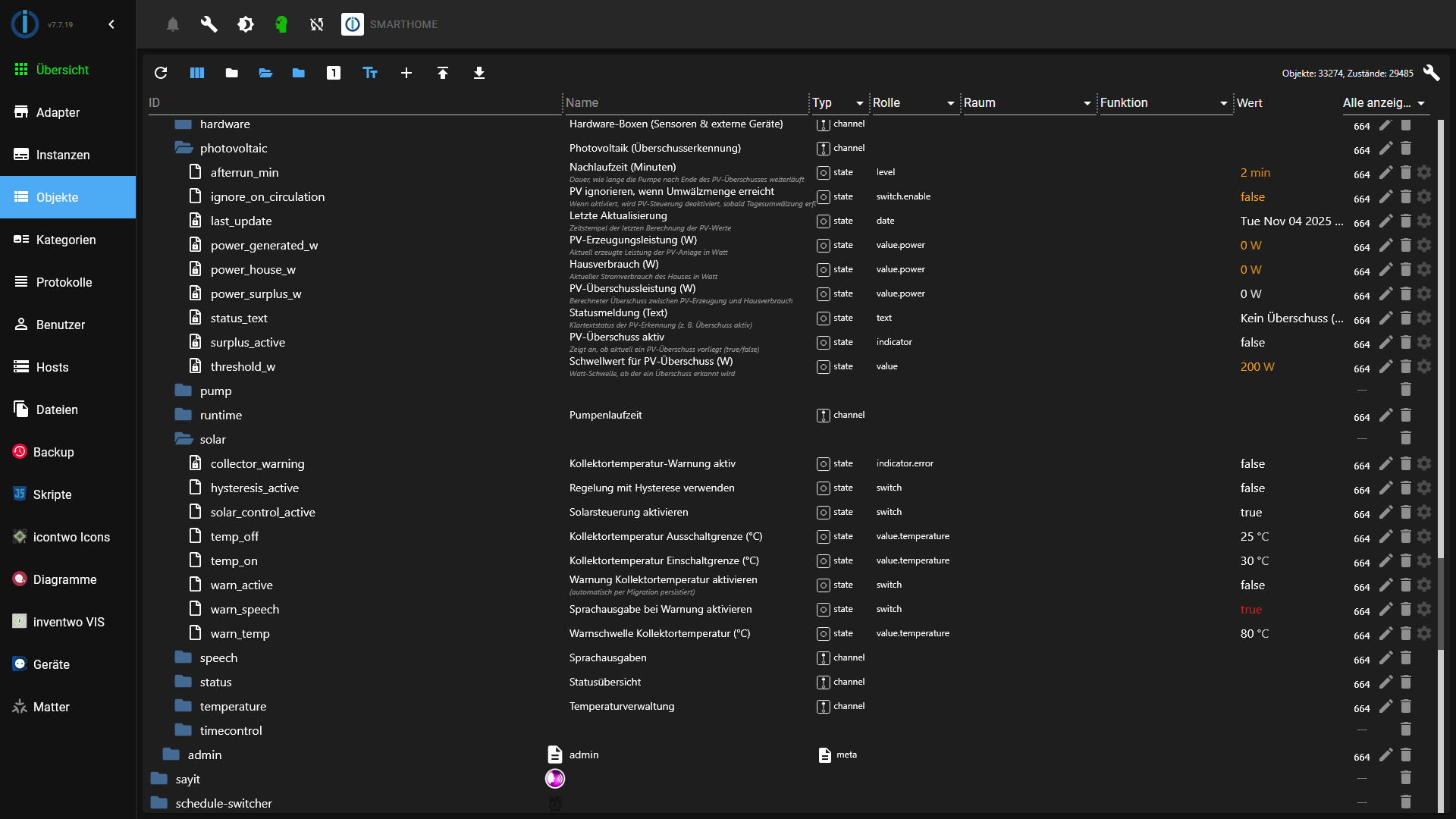Screen dimensions: 1456x819
Task: Open the Rolle filter dropdown
Action: (949, 103)
